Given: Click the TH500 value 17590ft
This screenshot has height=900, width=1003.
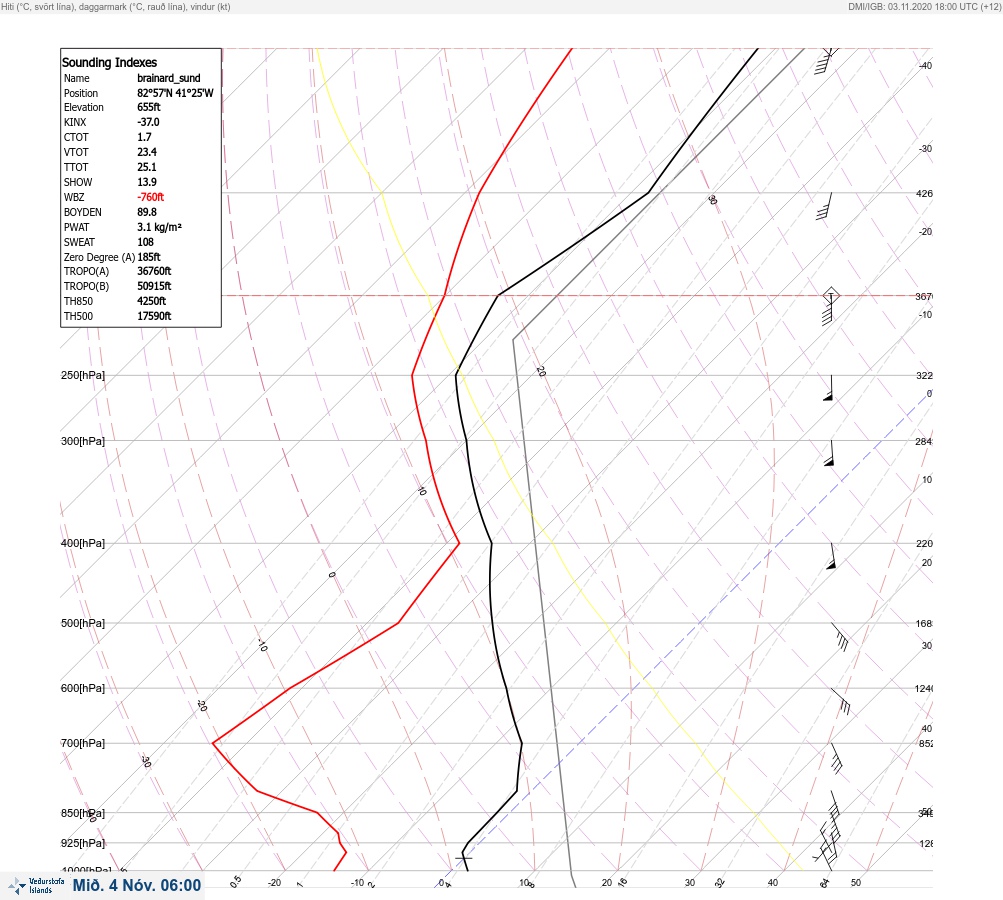Looking at the screenshot, I should [x=154, y=316].
